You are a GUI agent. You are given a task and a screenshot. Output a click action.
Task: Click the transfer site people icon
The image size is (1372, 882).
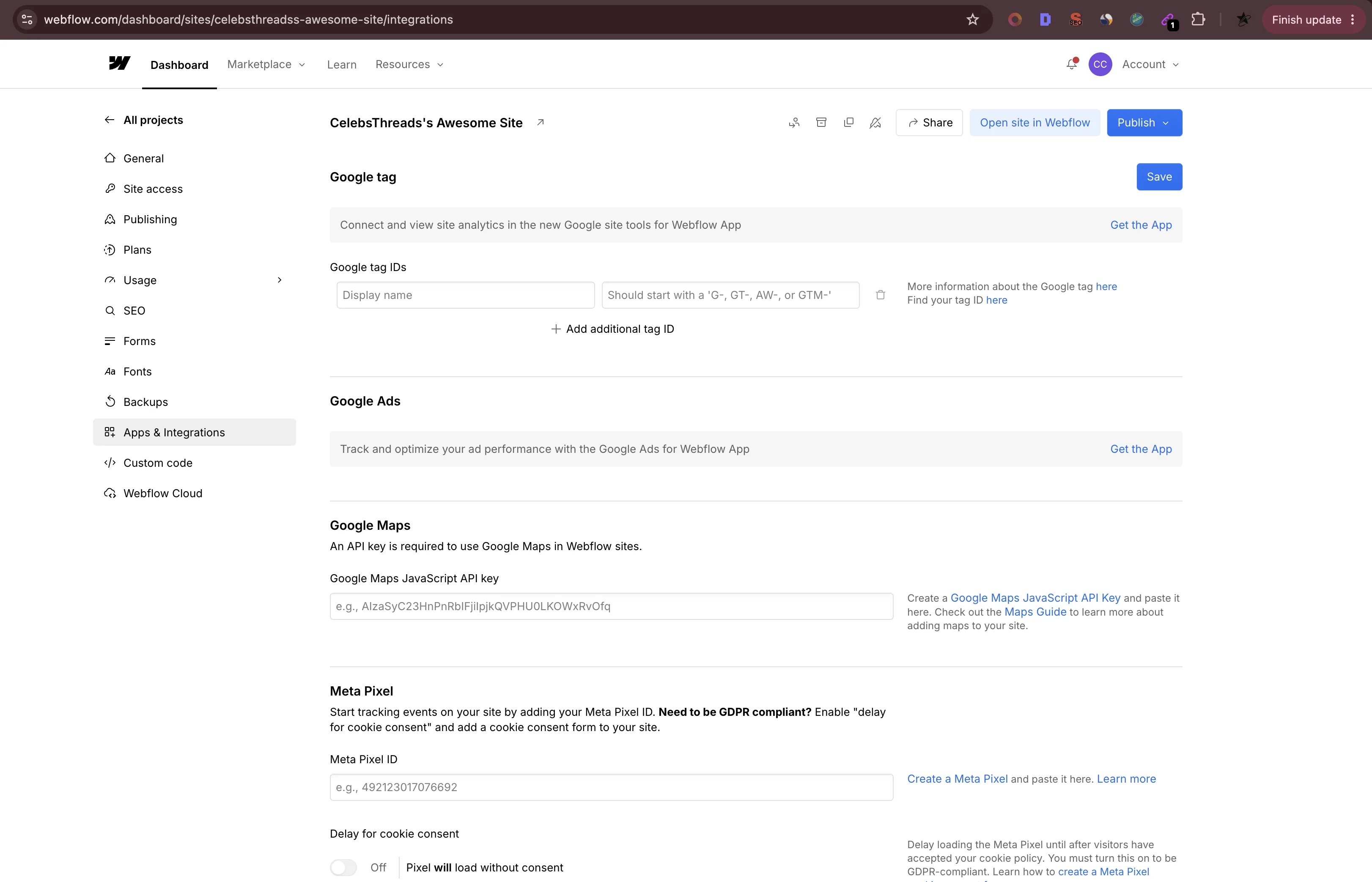[x=794, y=123]
